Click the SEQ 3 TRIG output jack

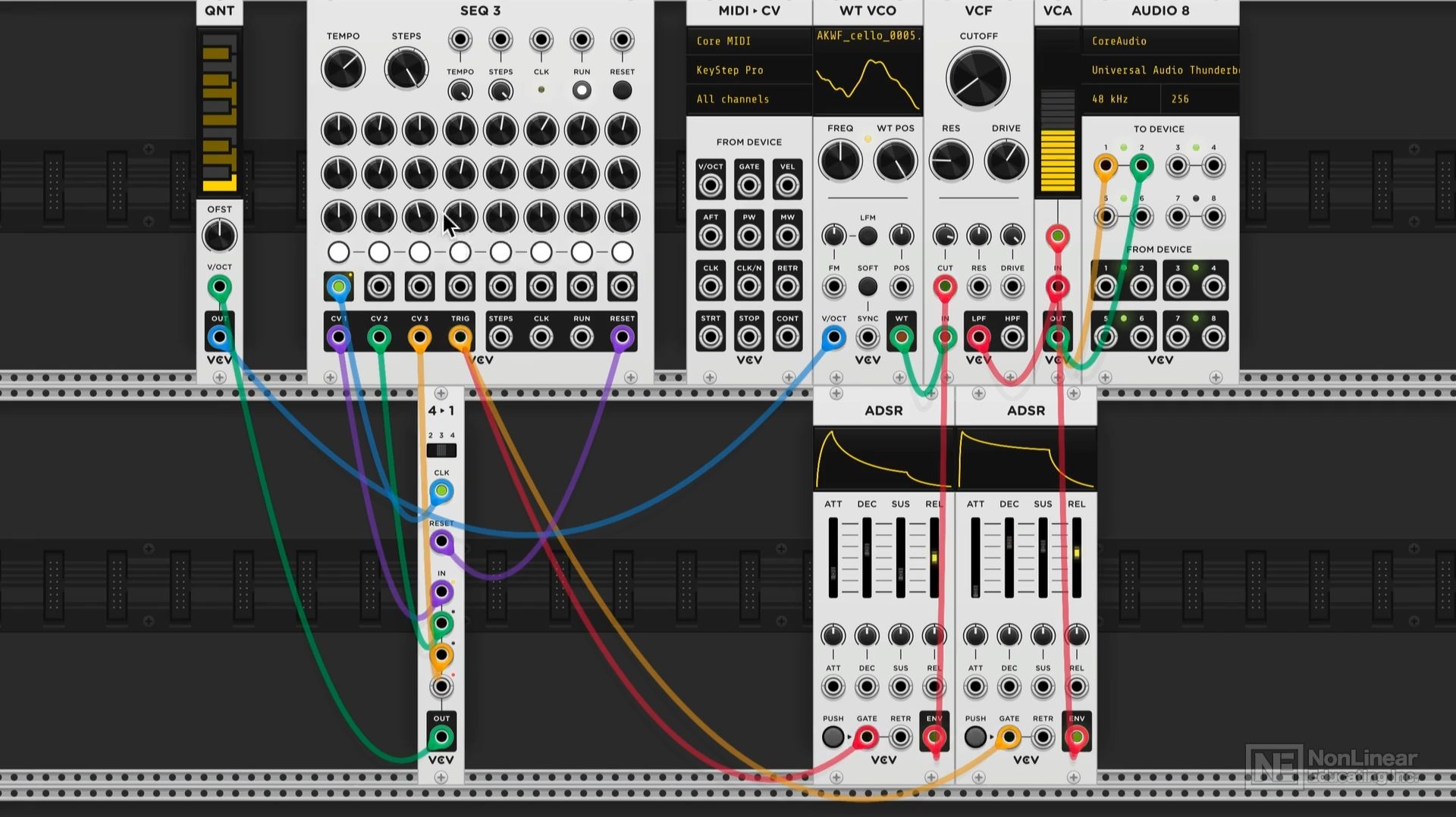460,337
